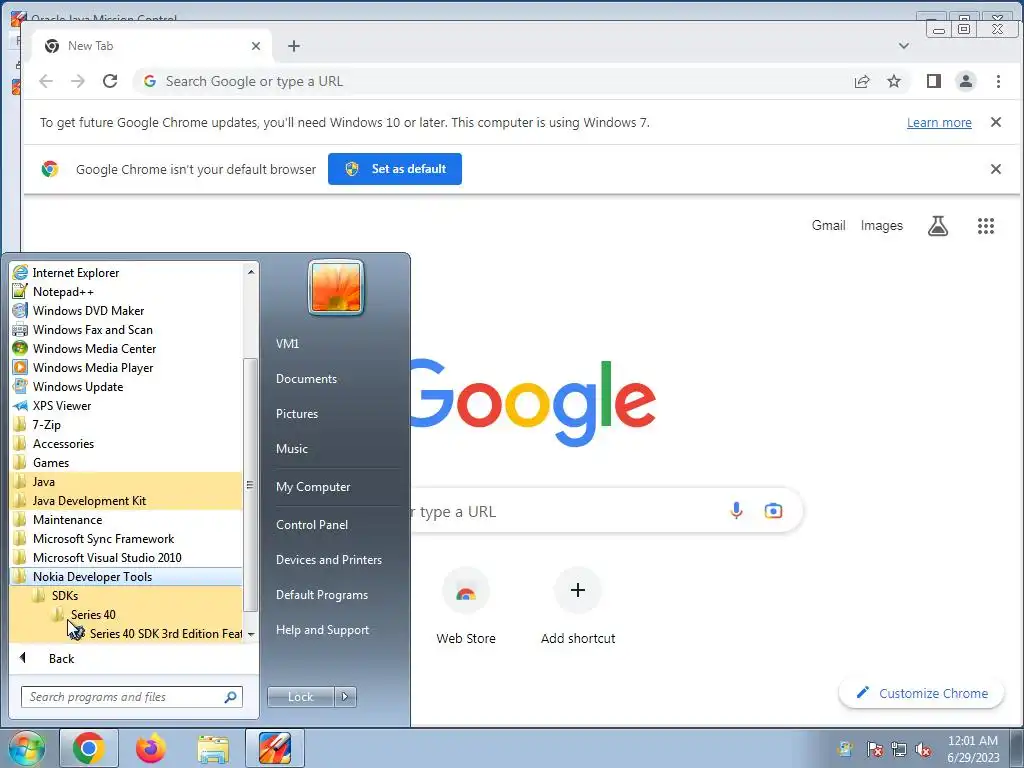Launch Series 40 SDK 3rd Edition
Screen dimensions: 1024x768
point(127,633)
